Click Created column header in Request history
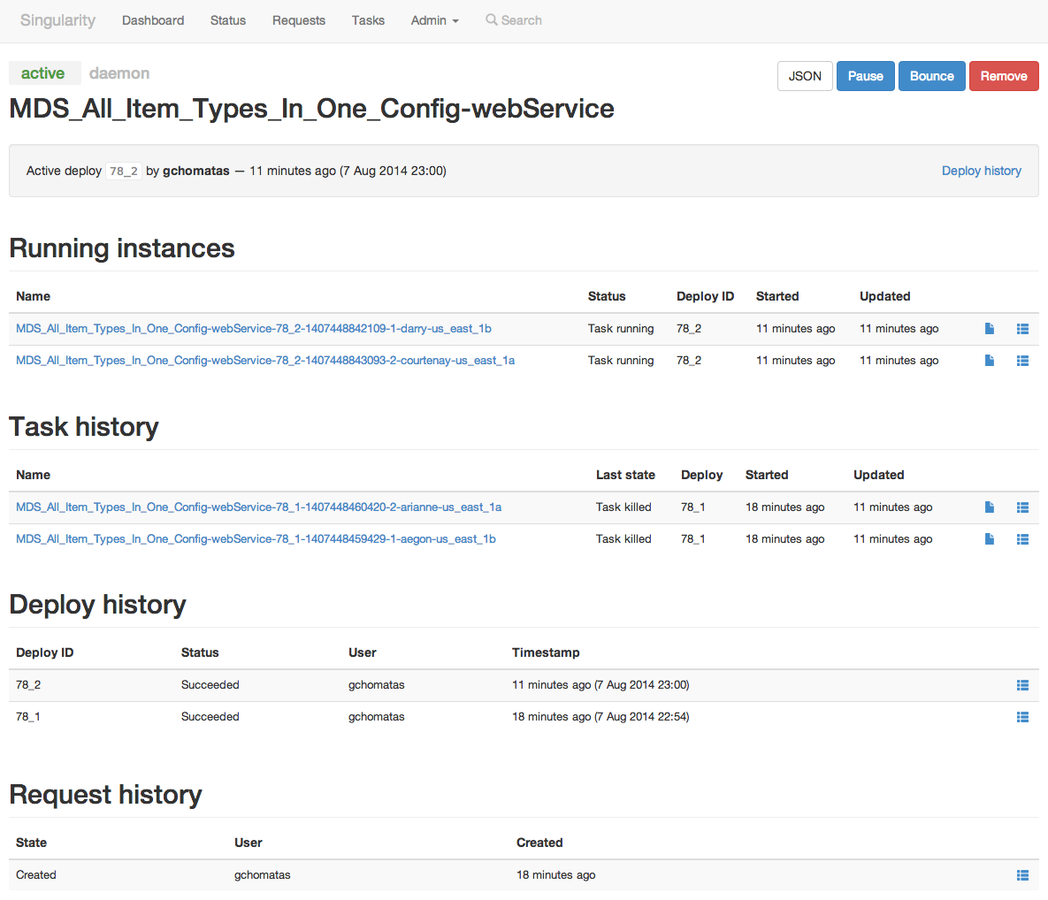This screenshot has width=1048, height=900. [539, 843]
